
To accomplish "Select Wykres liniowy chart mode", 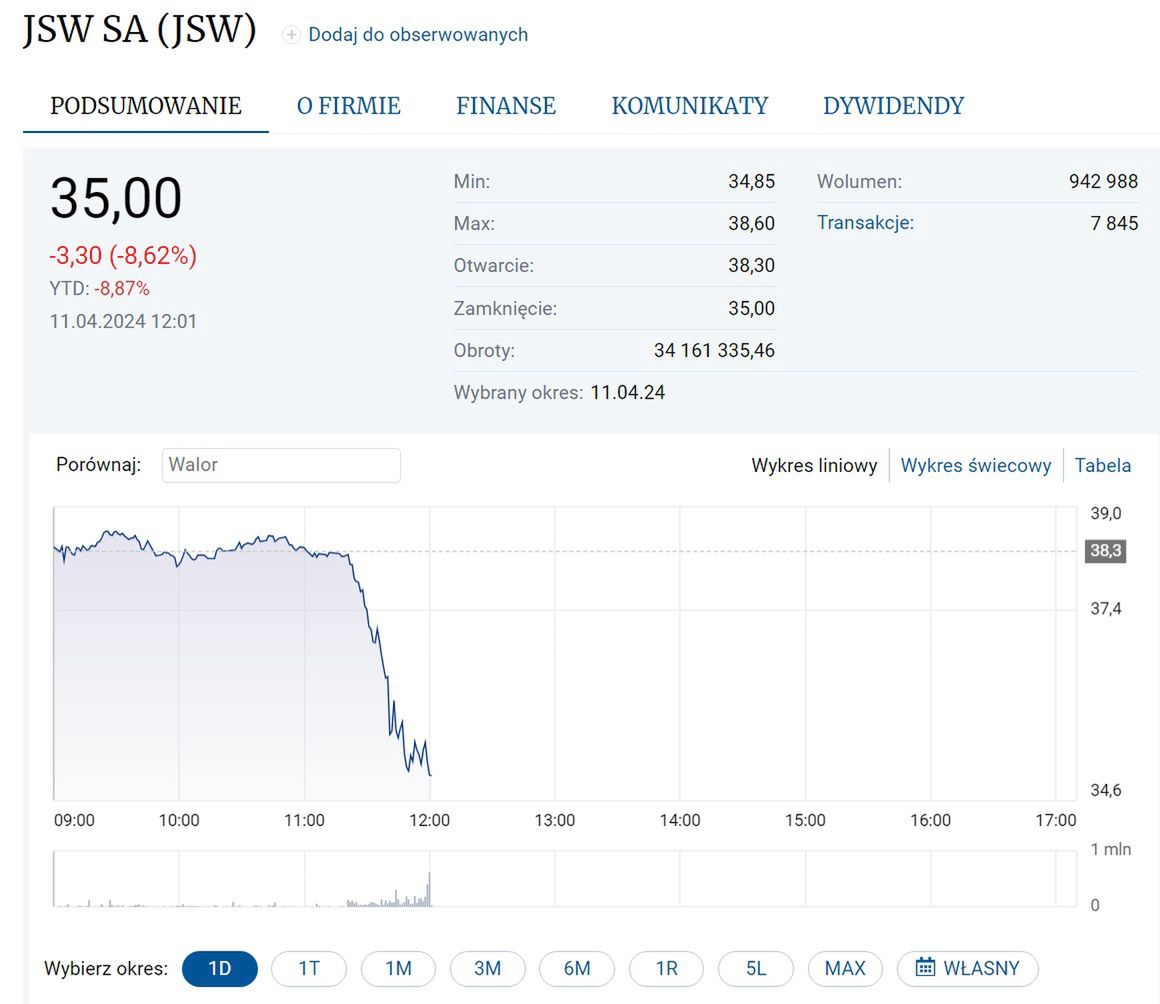I will point(814,465).
